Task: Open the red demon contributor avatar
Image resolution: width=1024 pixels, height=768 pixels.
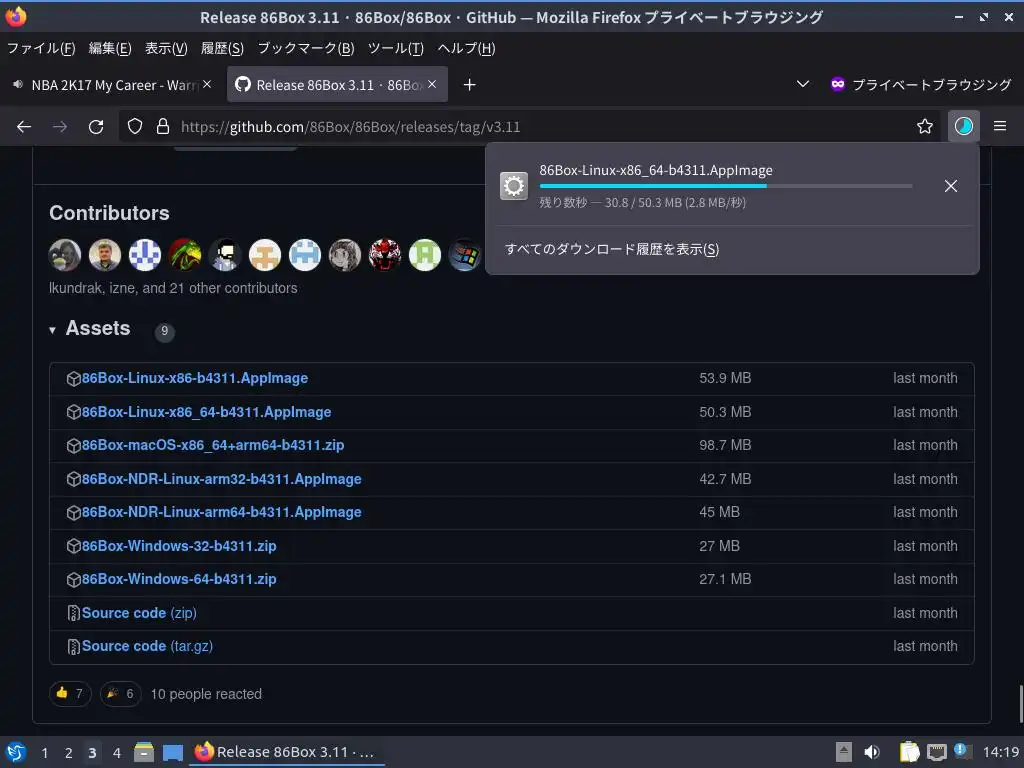Action: 385,255
